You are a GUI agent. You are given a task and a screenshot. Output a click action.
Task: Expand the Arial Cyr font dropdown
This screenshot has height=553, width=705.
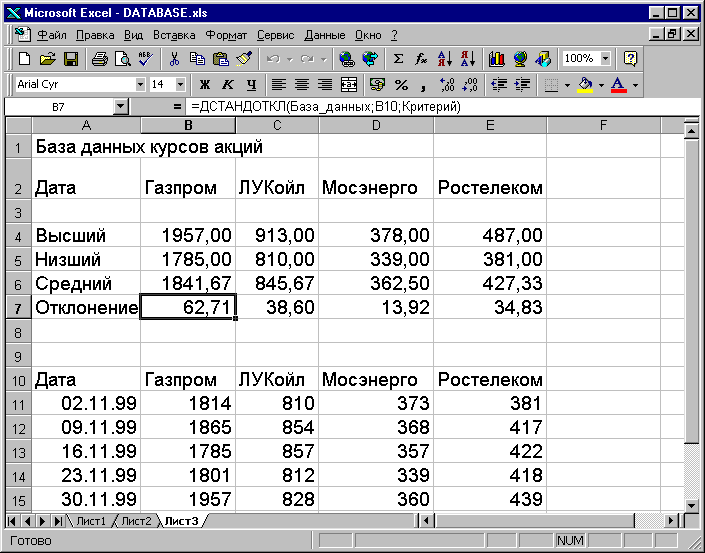coord(140,85)
